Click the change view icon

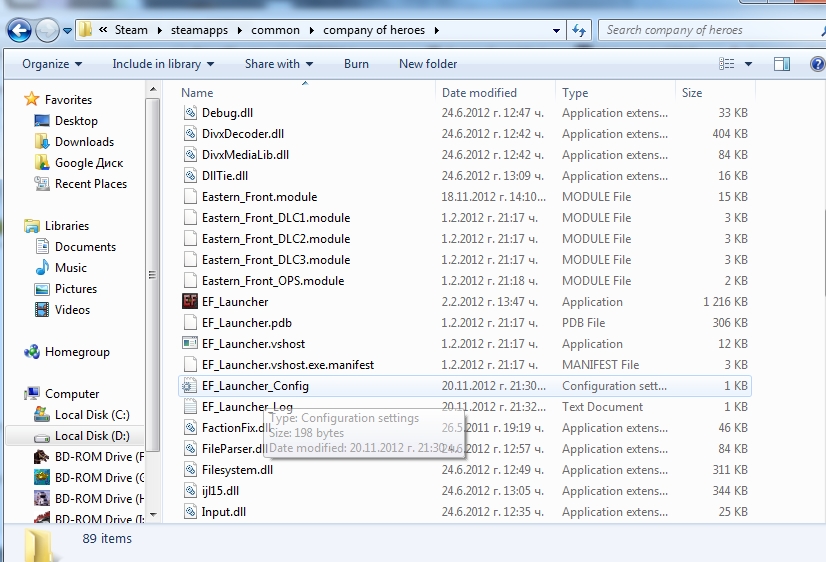[x=726, y=64]
